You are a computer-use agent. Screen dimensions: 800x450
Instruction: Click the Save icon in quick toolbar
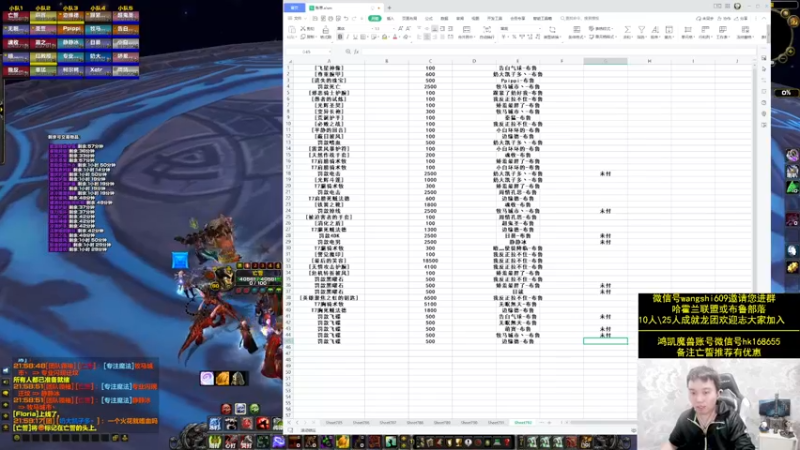click(315, 19)
